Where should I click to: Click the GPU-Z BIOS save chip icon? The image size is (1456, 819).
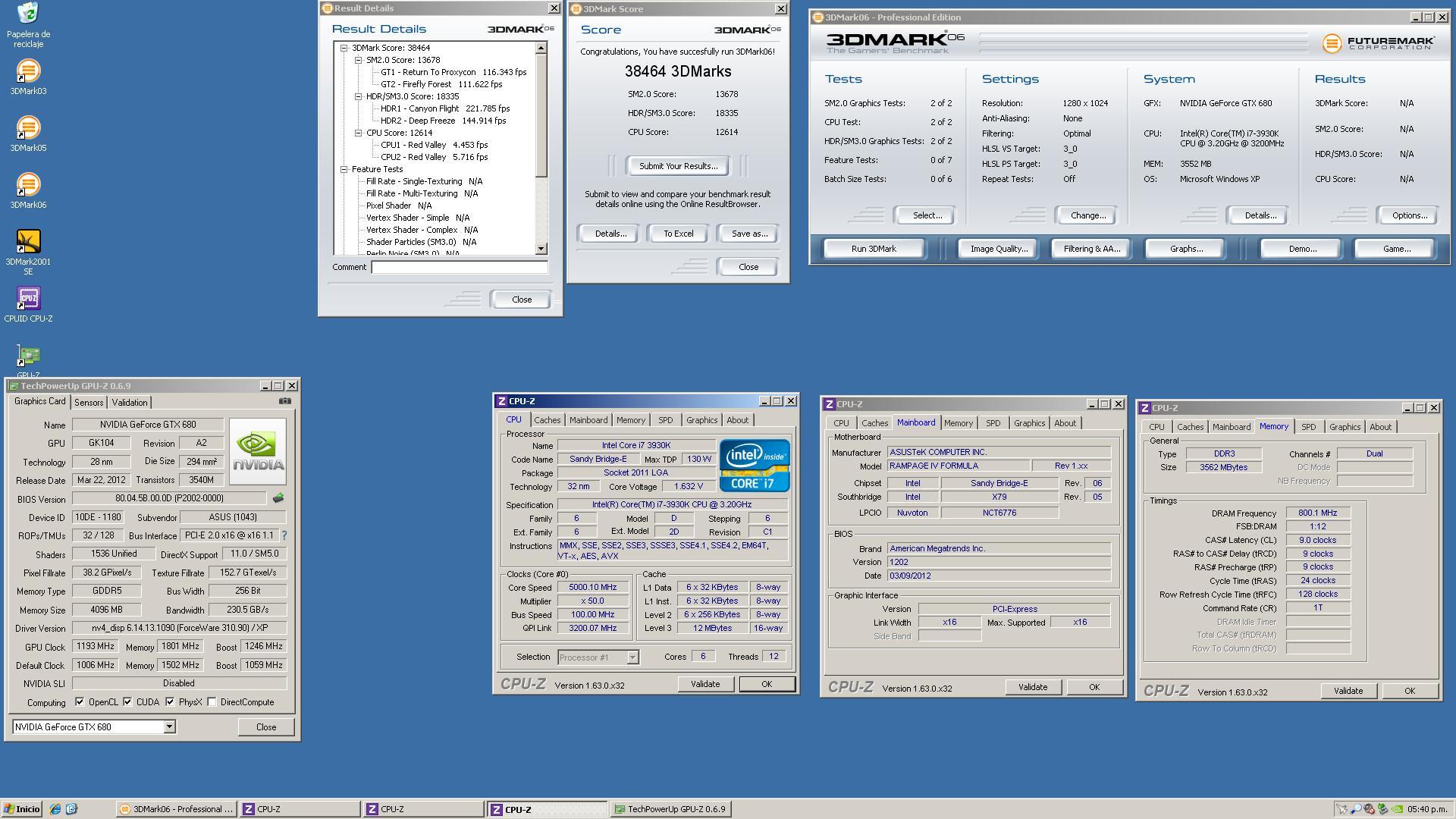(x=278, y=498)
